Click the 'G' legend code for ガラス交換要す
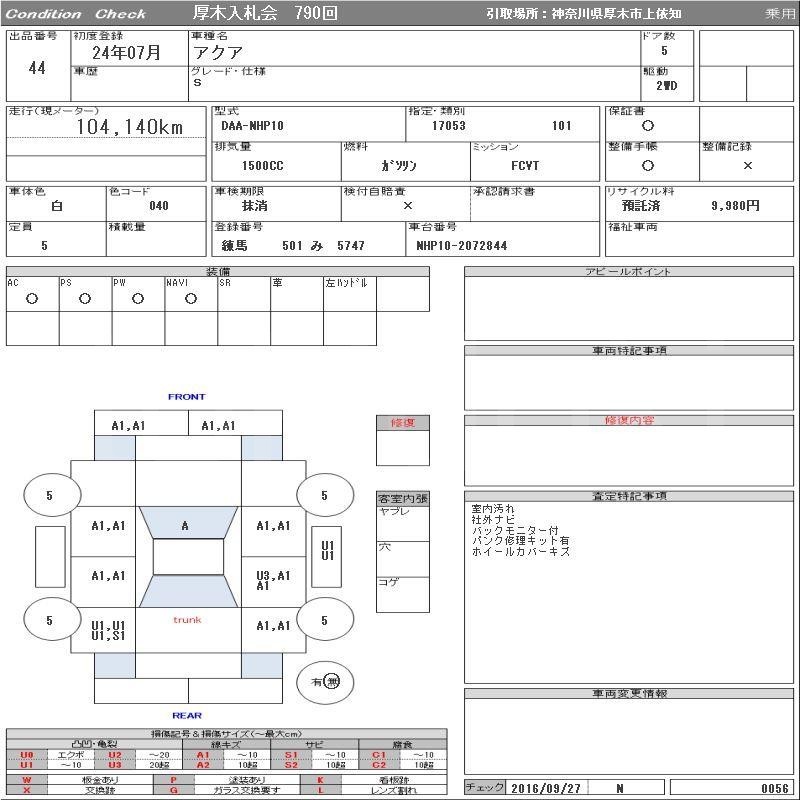The height and width of the screenshot is (800, 800). click(173, 790)
